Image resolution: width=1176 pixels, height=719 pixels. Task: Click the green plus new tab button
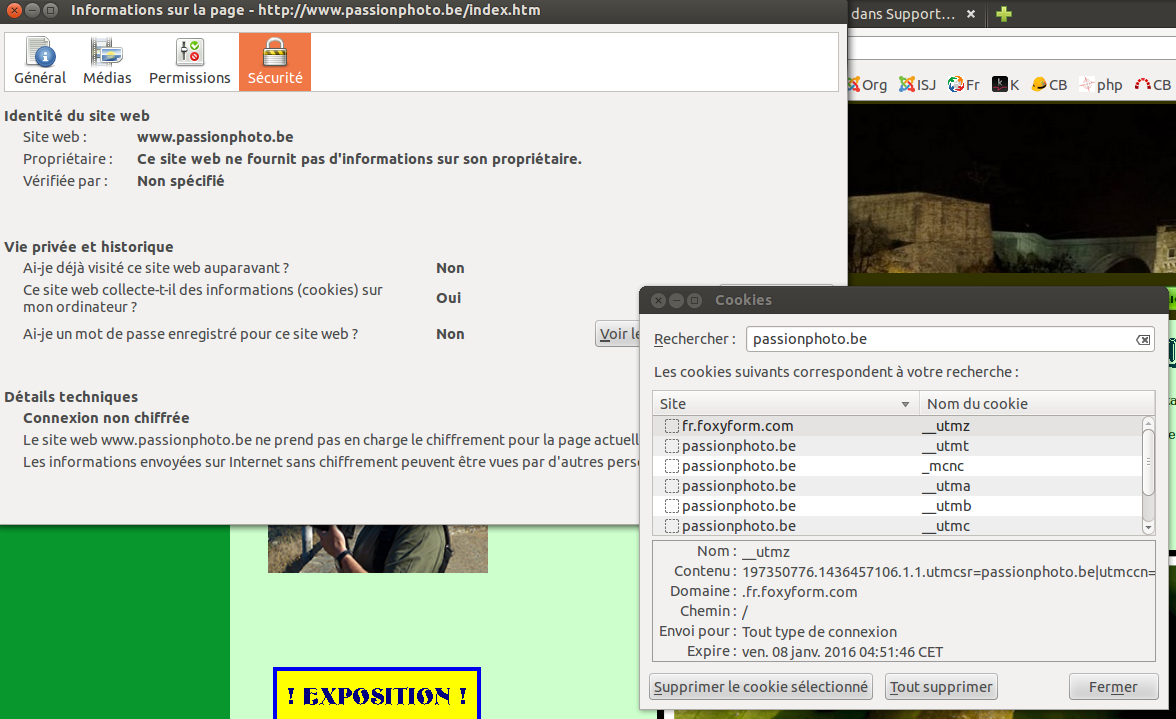[1004, 14]
